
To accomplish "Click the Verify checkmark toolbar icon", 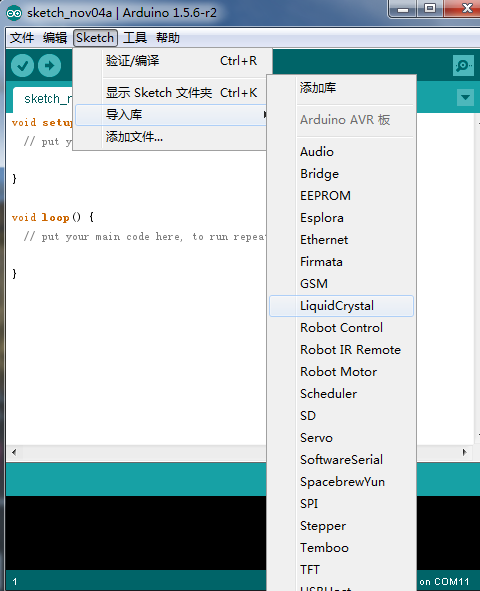I will pyautogui.click(x=23, y=66).
